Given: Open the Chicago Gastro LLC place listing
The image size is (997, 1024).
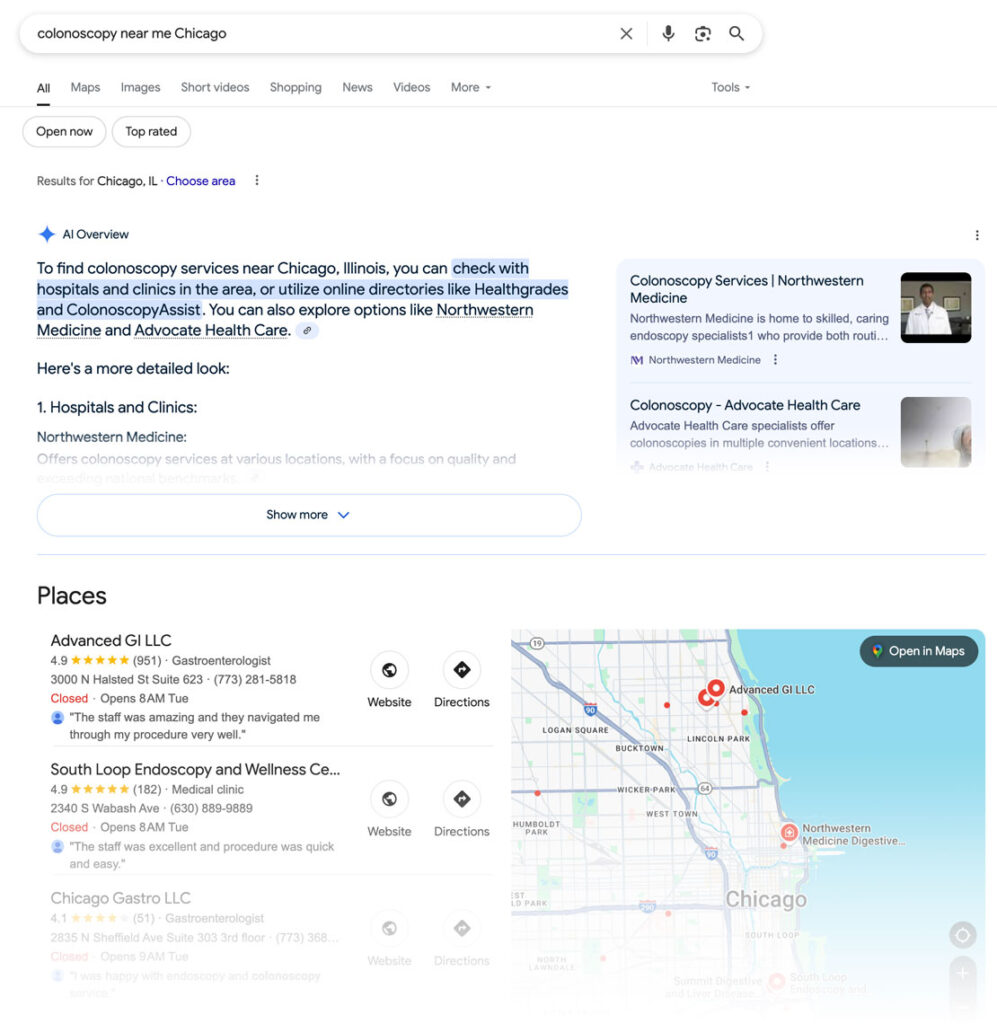Looking at the screenshot, I should tap(121, 898).
